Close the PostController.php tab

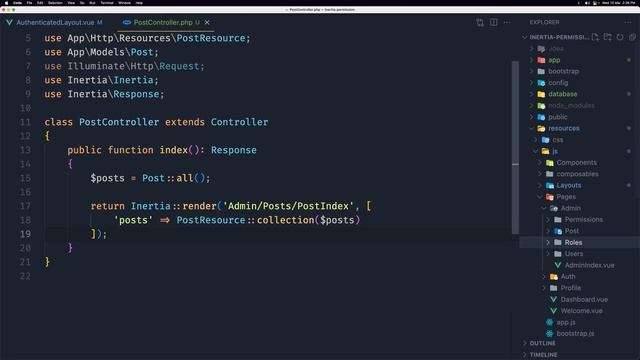pyautogui.click(x=207, y=22)
